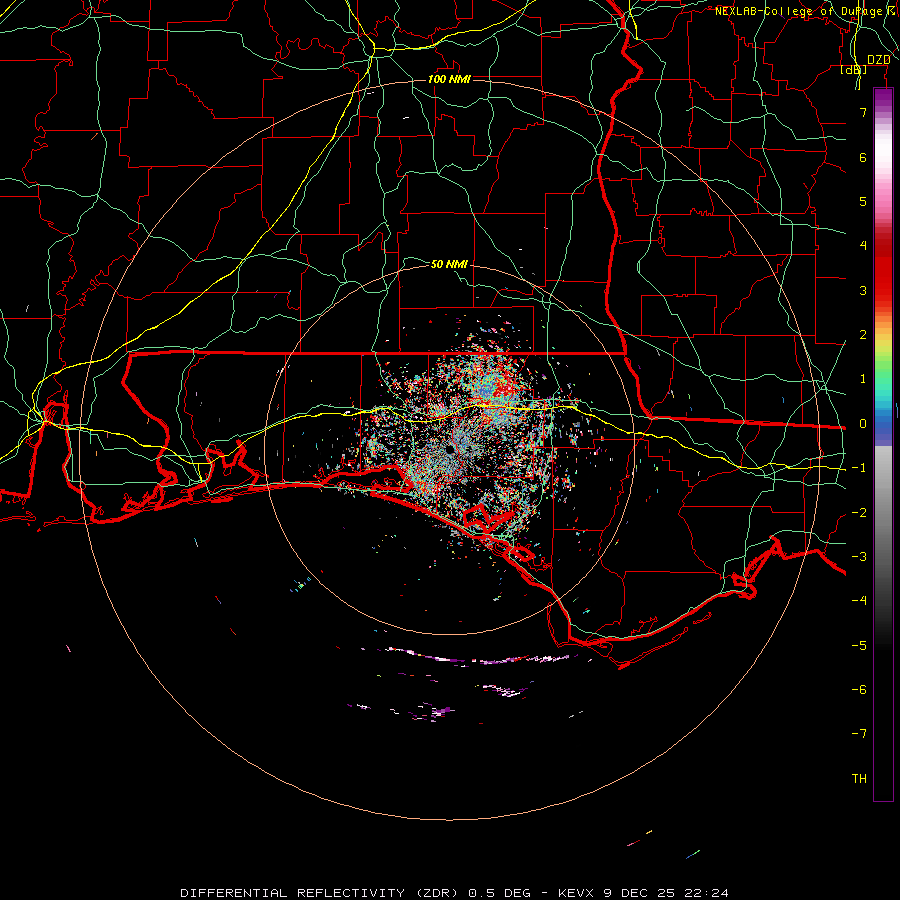900x900 pixels.
Task: Click the "50 NMI" range ring label
Action: pyautogui.click(x=449, y=264)
